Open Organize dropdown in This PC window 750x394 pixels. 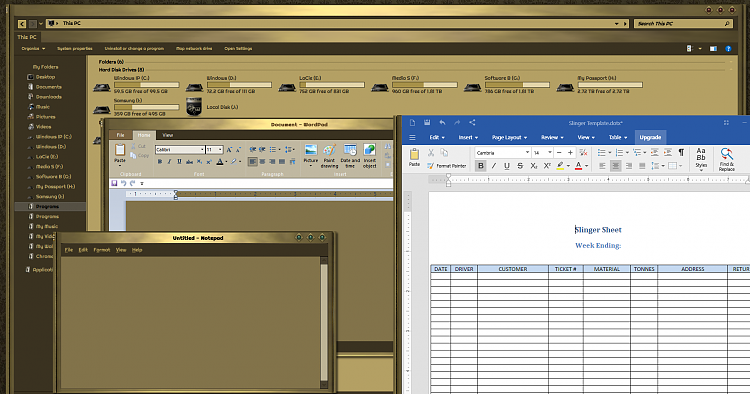[x=33, y=49]
